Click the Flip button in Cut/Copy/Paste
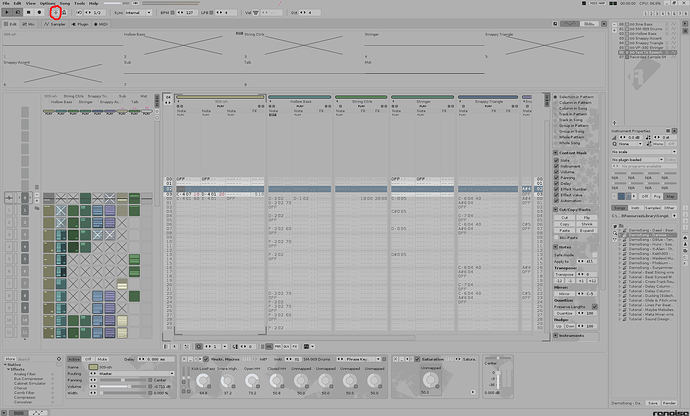Image resolution: width=690 pixels, height=416 pixels. 587,217
